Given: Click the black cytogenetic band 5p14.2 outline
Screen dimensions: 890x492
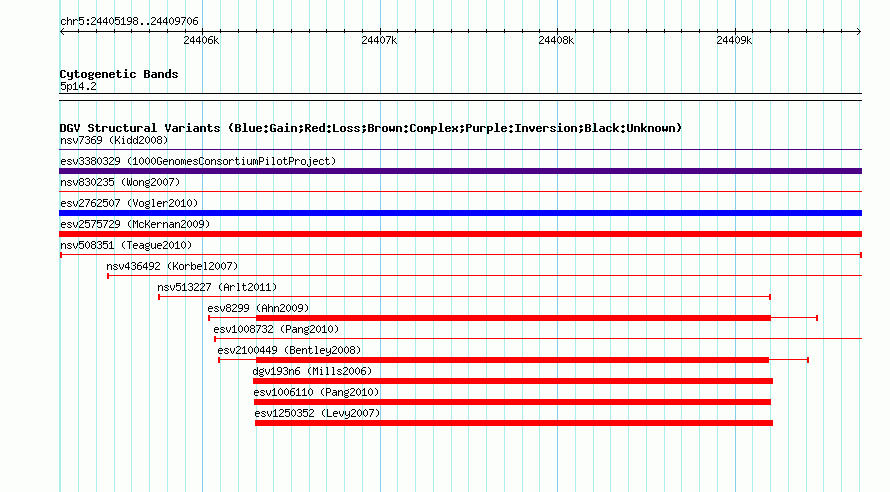Looking at the screenshot, I should (460, 97).
